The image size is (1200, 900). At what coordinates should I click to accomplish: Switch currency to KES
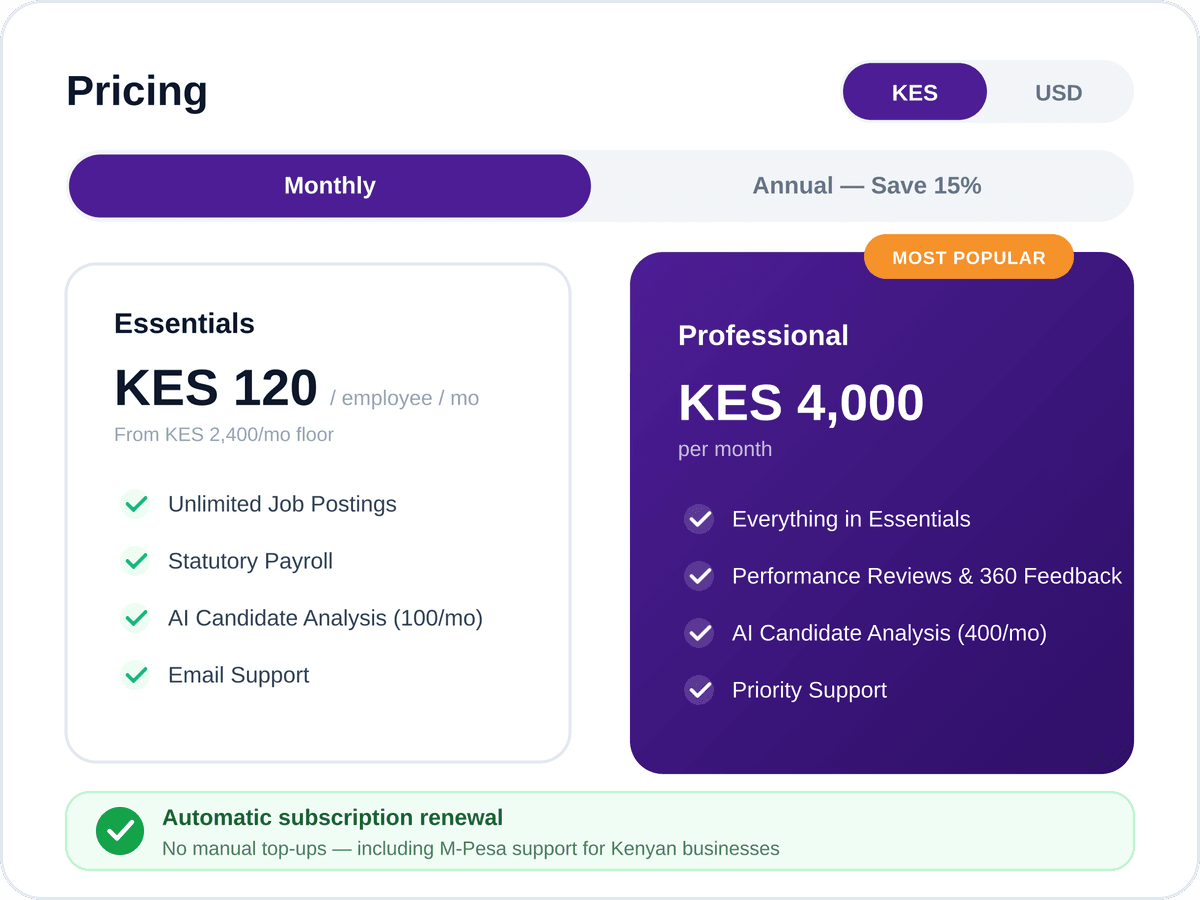[914, 92]
